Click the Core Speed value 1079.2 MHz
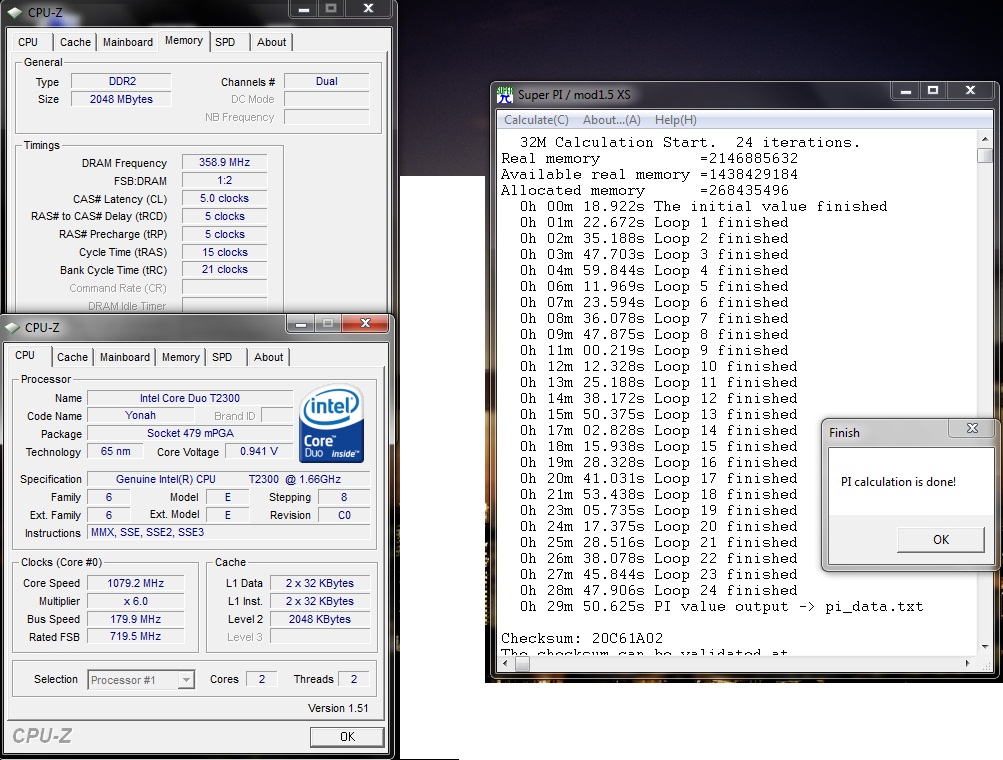Screen dimensions: 1003x760 [x=136, y=583]
